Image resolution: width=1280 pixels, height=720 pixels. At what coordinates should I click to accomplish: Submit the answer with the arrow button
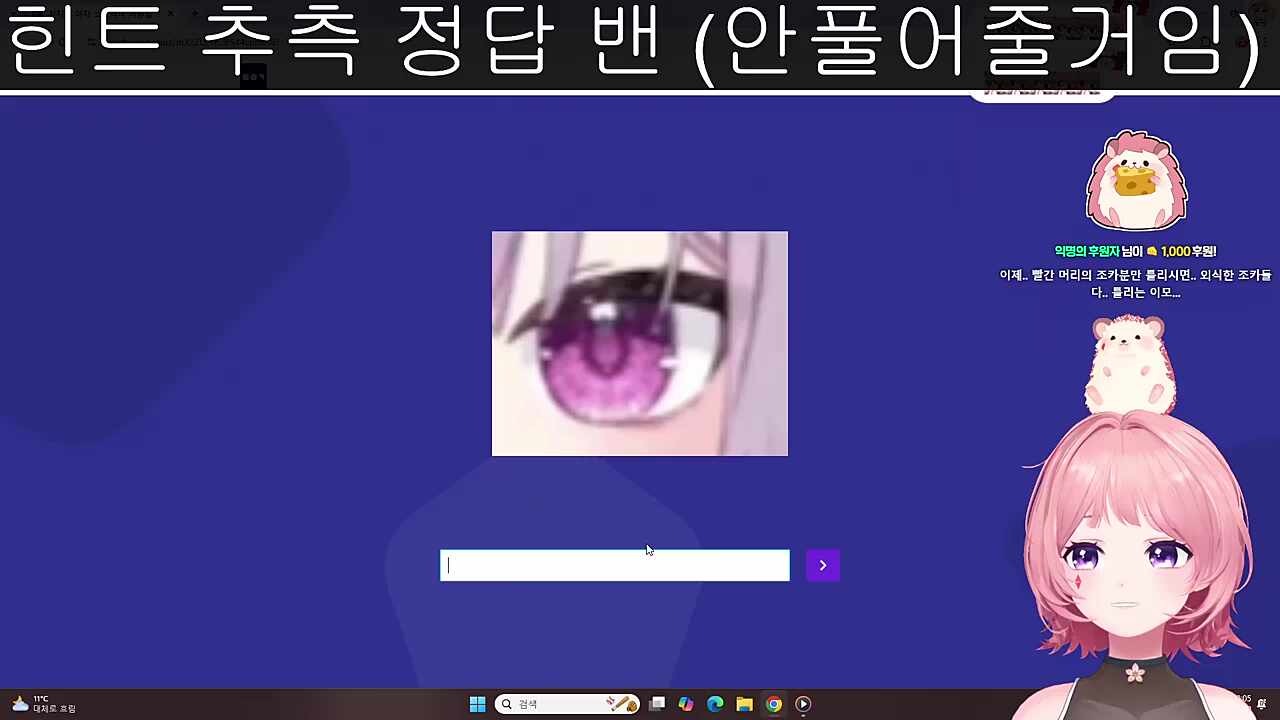pyautogui.click(x=823, y=565)
